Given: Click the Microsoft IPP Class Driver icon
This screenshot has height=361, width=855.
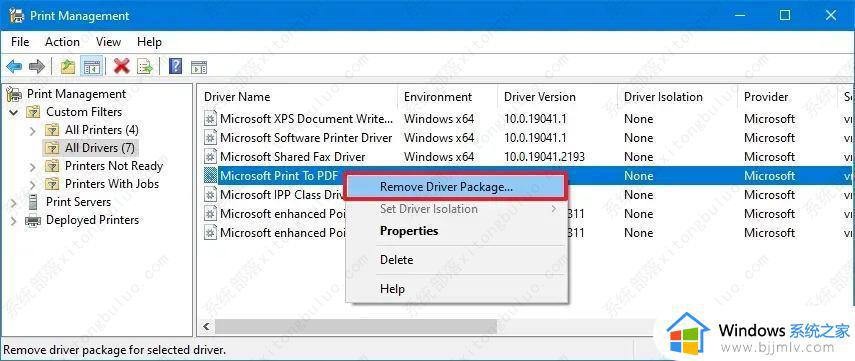Looking at the screenshot, I should (210, 195).
